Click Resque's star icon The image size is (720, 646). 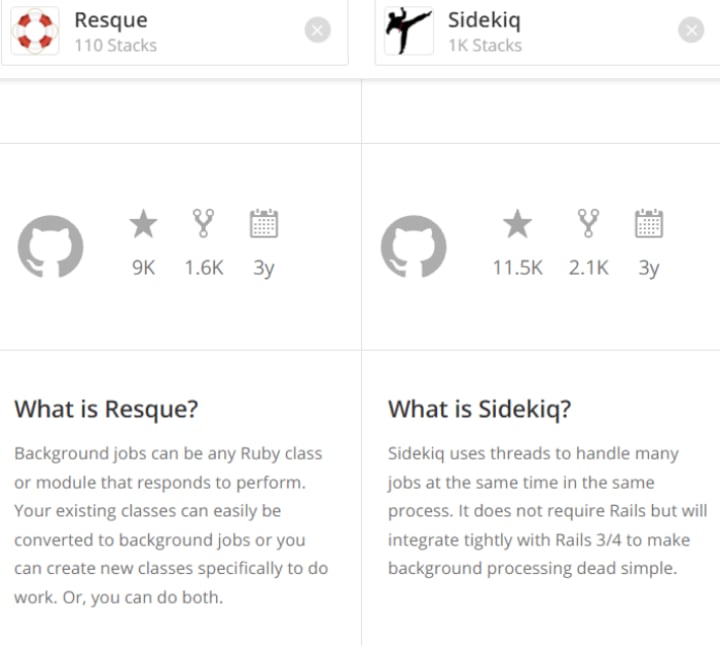(143, 224)
